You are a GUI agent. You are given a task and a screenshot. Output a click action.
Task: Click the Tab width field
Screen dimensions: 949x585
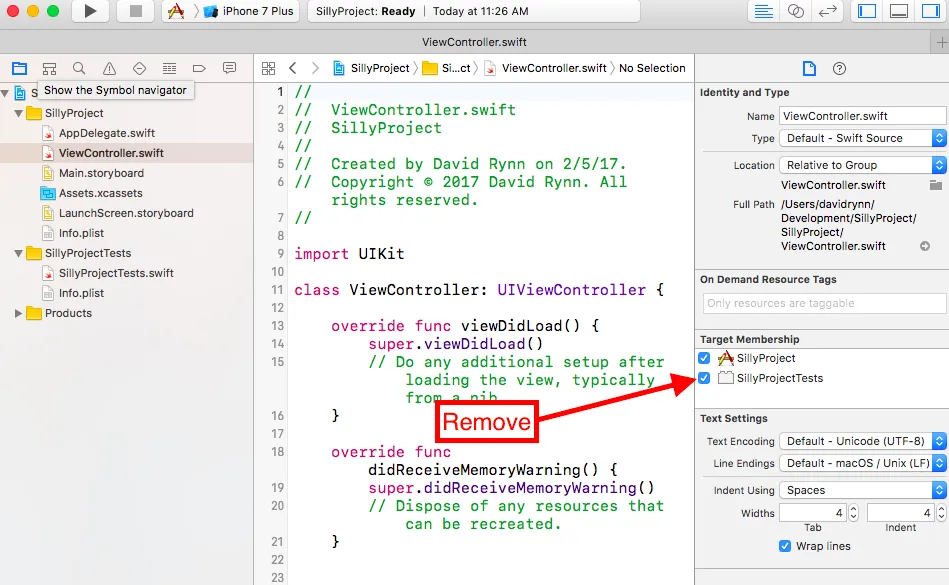813,513
